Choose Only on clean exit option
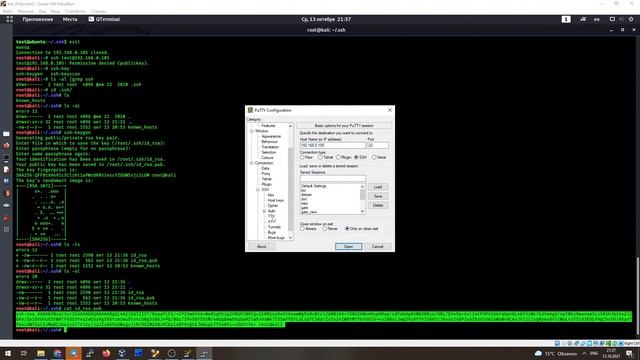Viewport: 640px width, 360px height. 362,229
